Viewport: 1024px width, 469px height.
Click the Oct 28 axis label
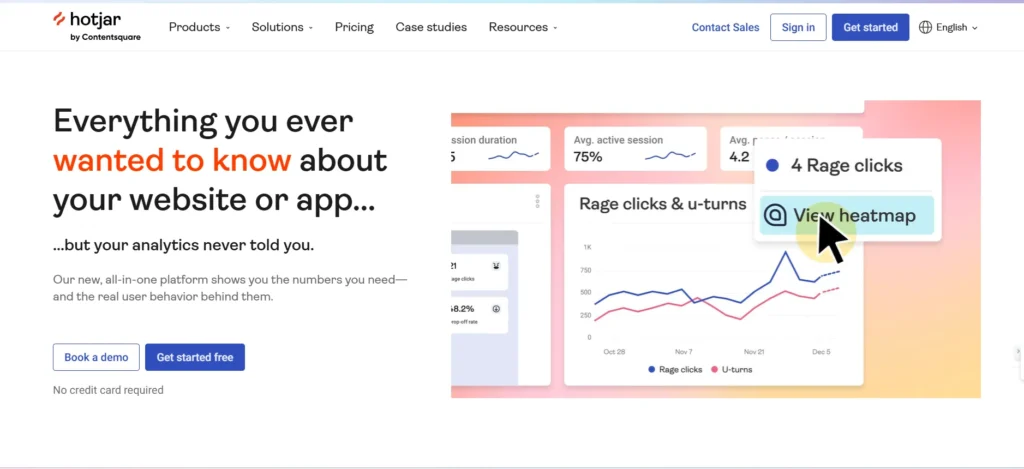(614, 352)
